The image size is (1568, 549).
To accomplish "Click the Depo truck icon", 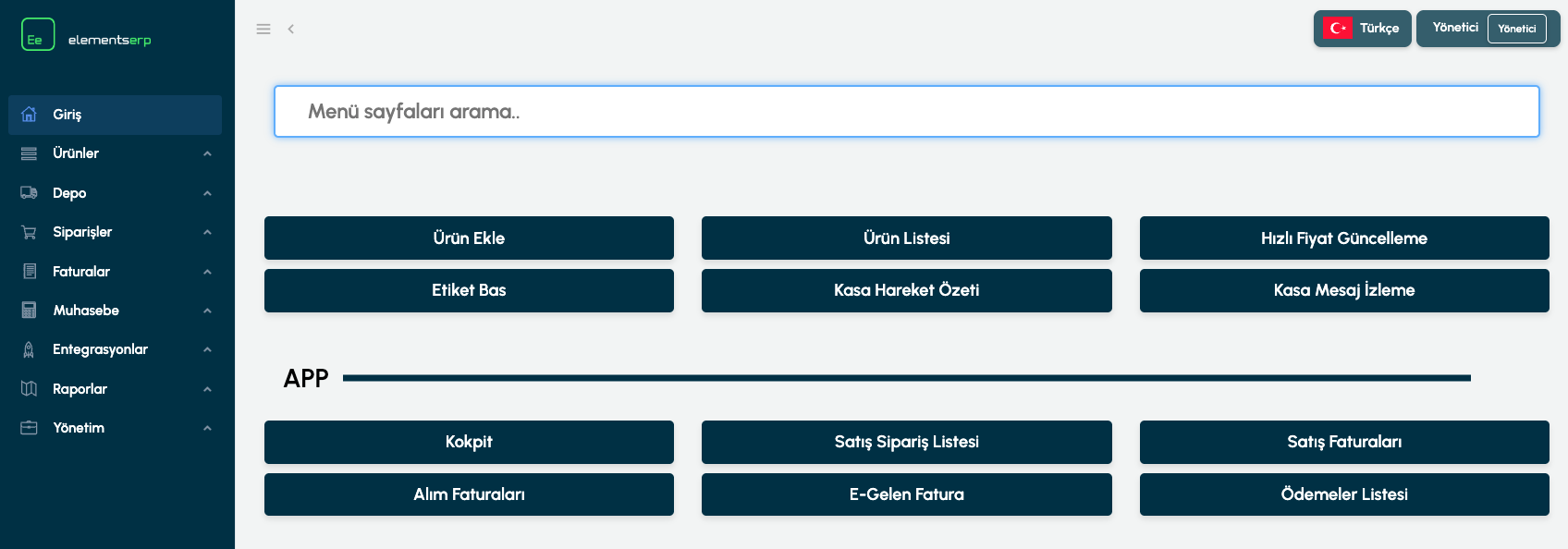I will (29, 193).
